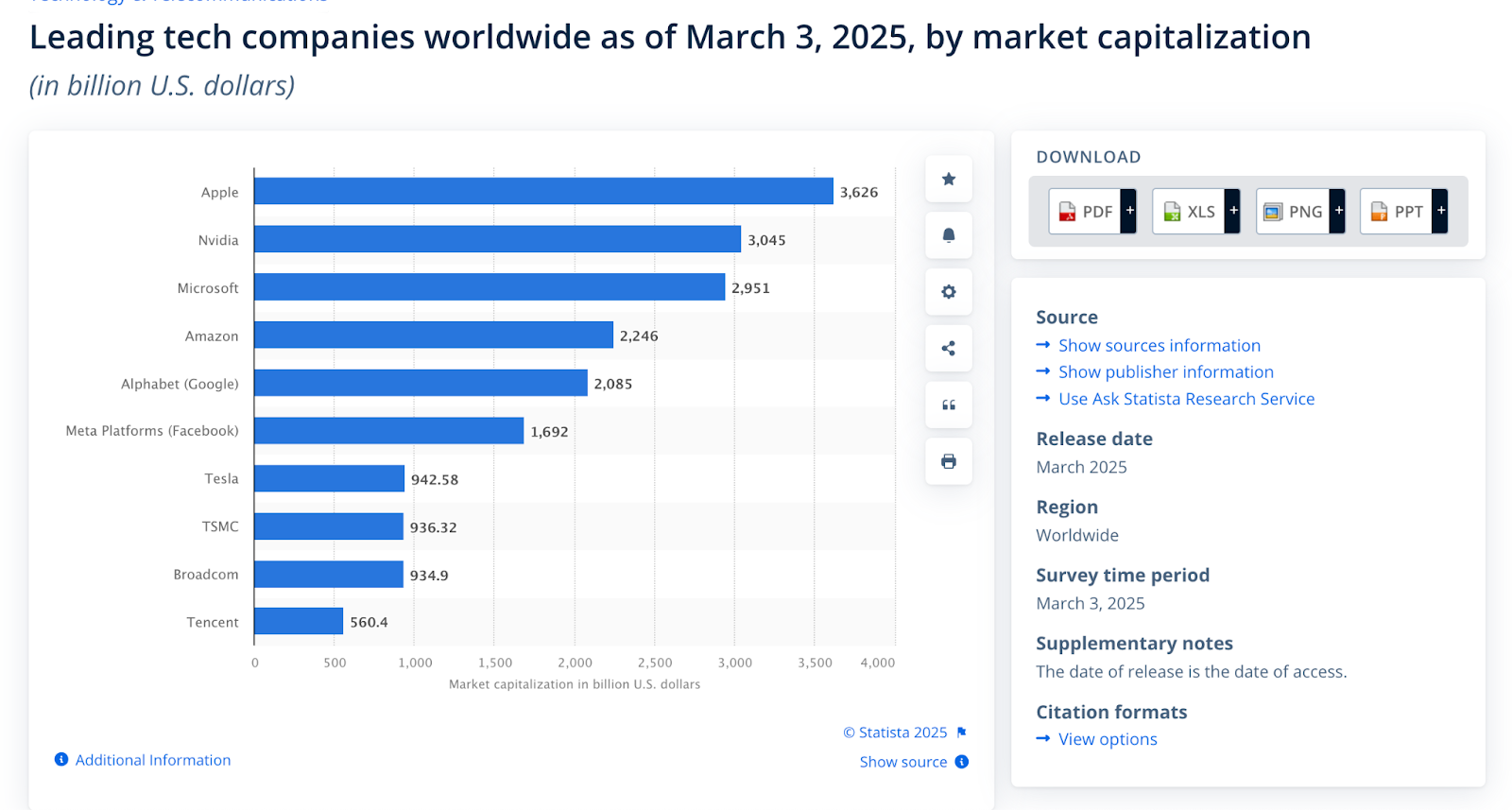Click the plus on PNG download

pos(1337,211)
